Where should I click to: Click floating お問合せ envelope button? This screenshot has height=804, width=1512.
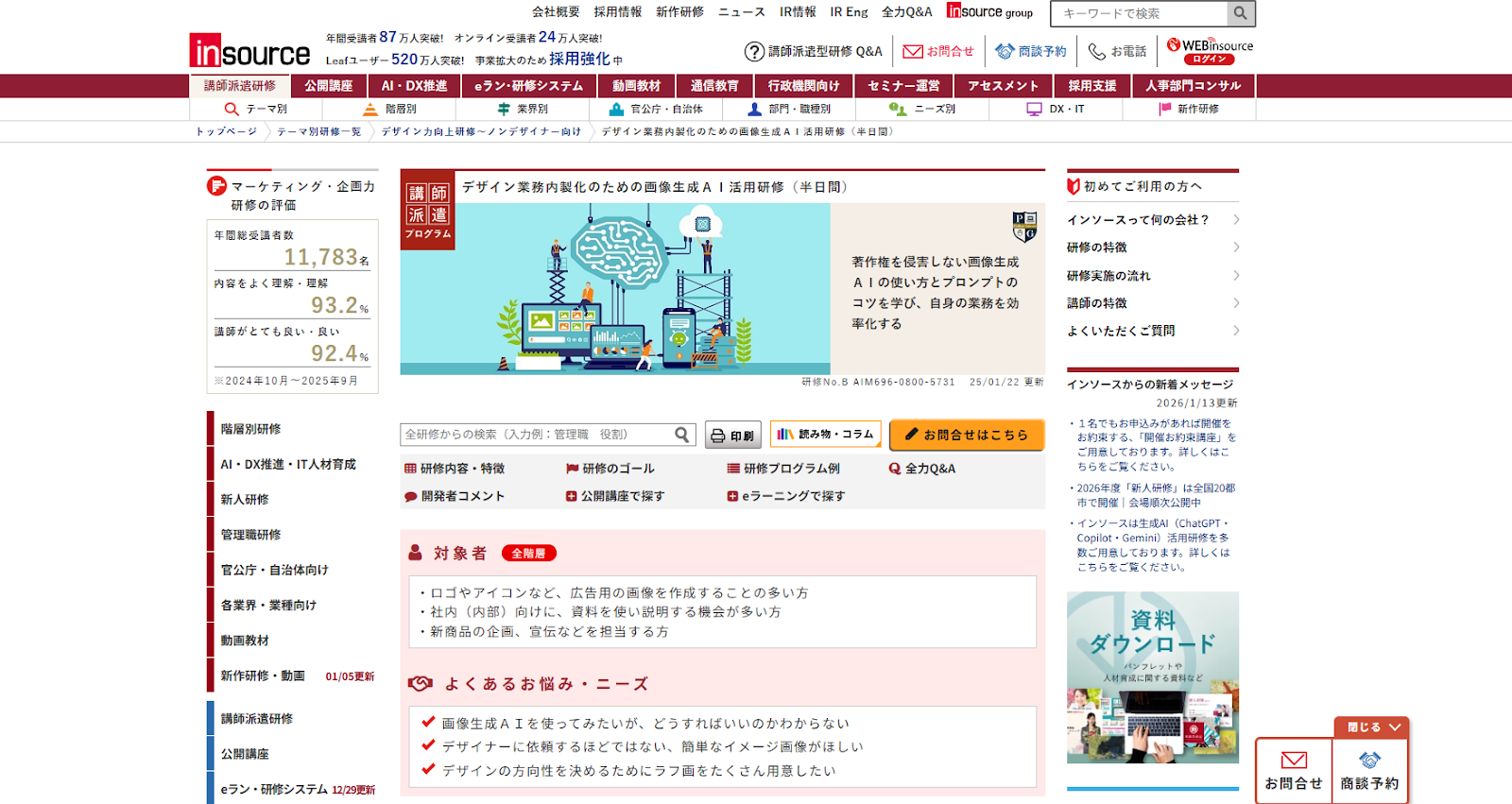pos(1294,772)
